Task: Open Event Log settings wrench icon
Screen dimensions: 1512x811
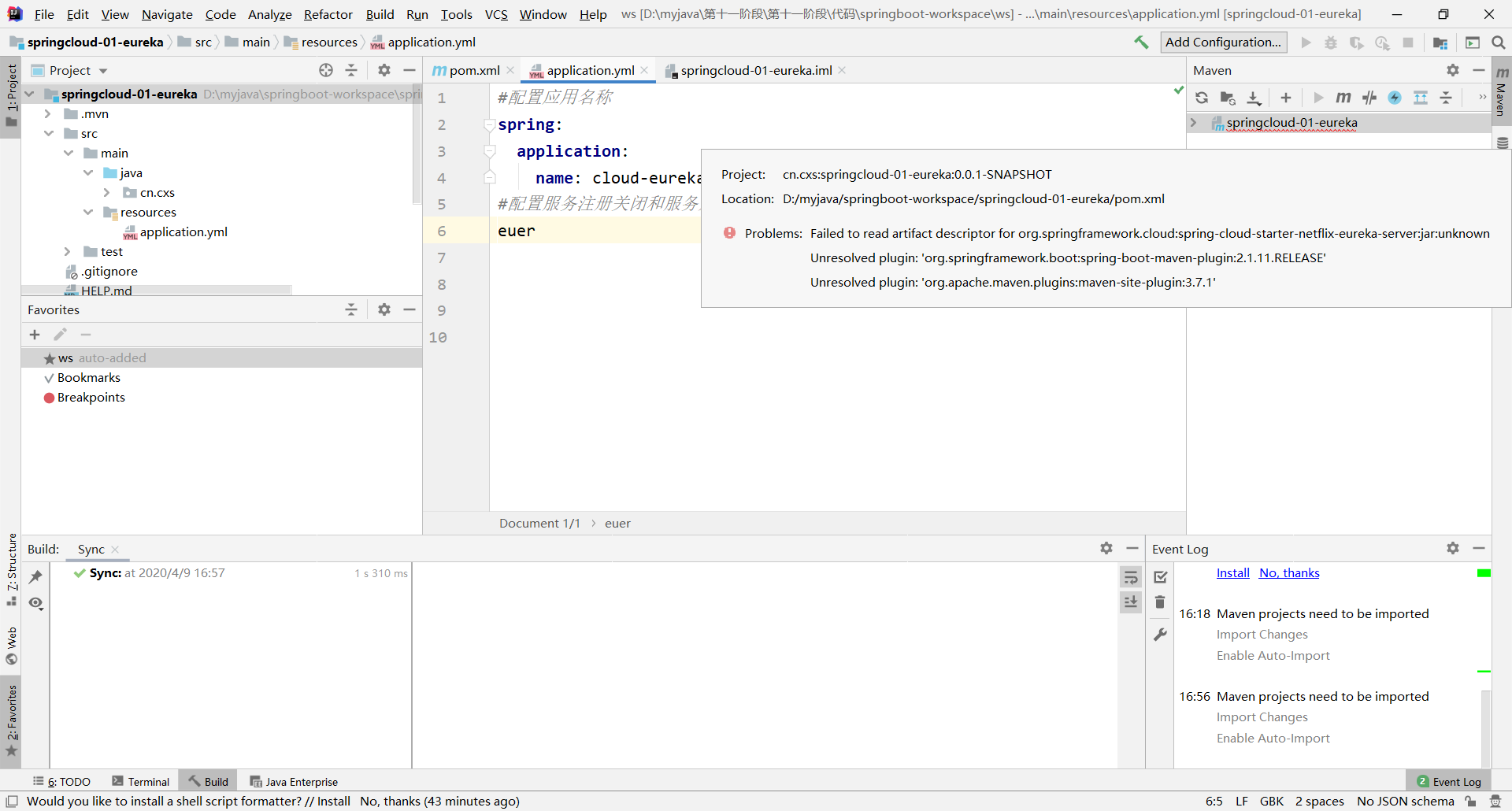Action: tap(1160, 635)
